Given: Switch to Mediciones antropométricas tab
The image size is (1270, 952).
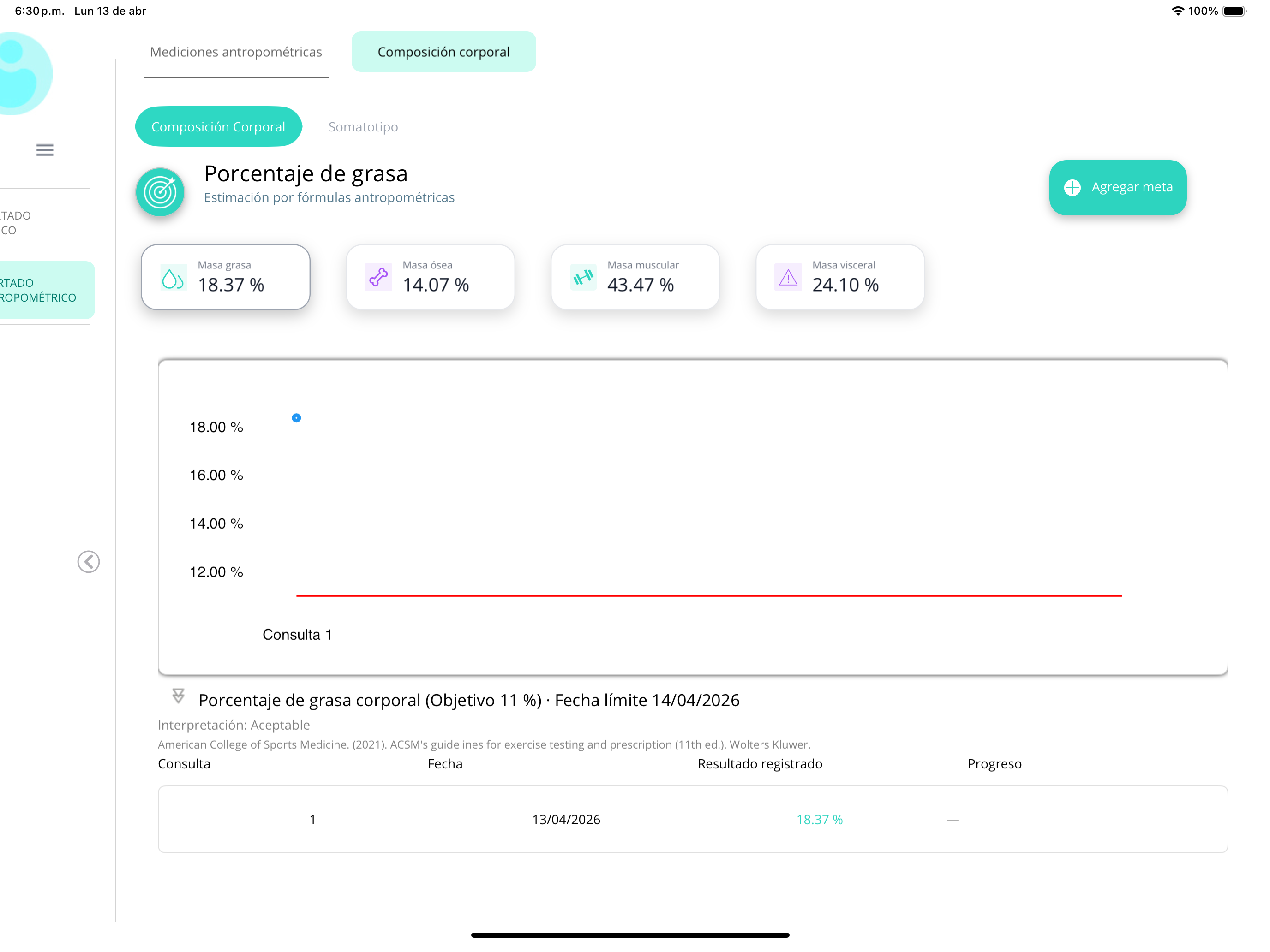Looking at the screenshot, I should pos(236,52).
